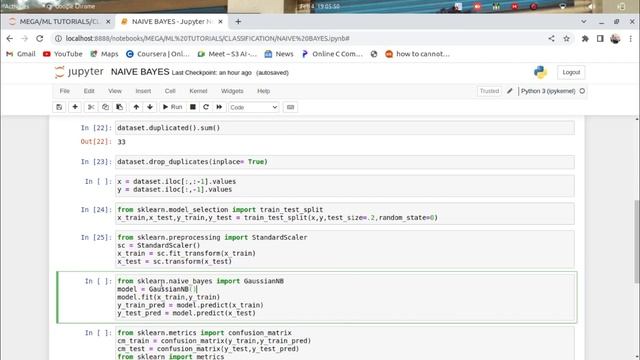The image size is (640, 360).
Task: Open the Cell menu
Action: coord(170,91)
